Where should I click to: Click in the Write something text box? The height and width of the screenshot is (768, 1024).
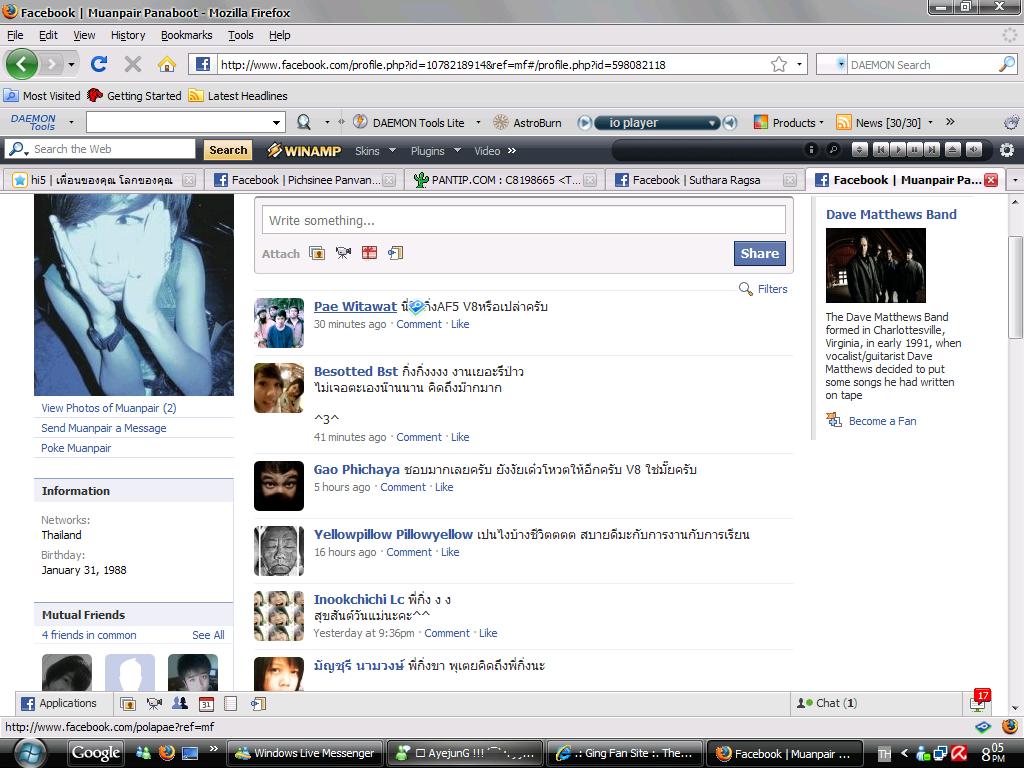pyautogui.click(x=524, y=220)
